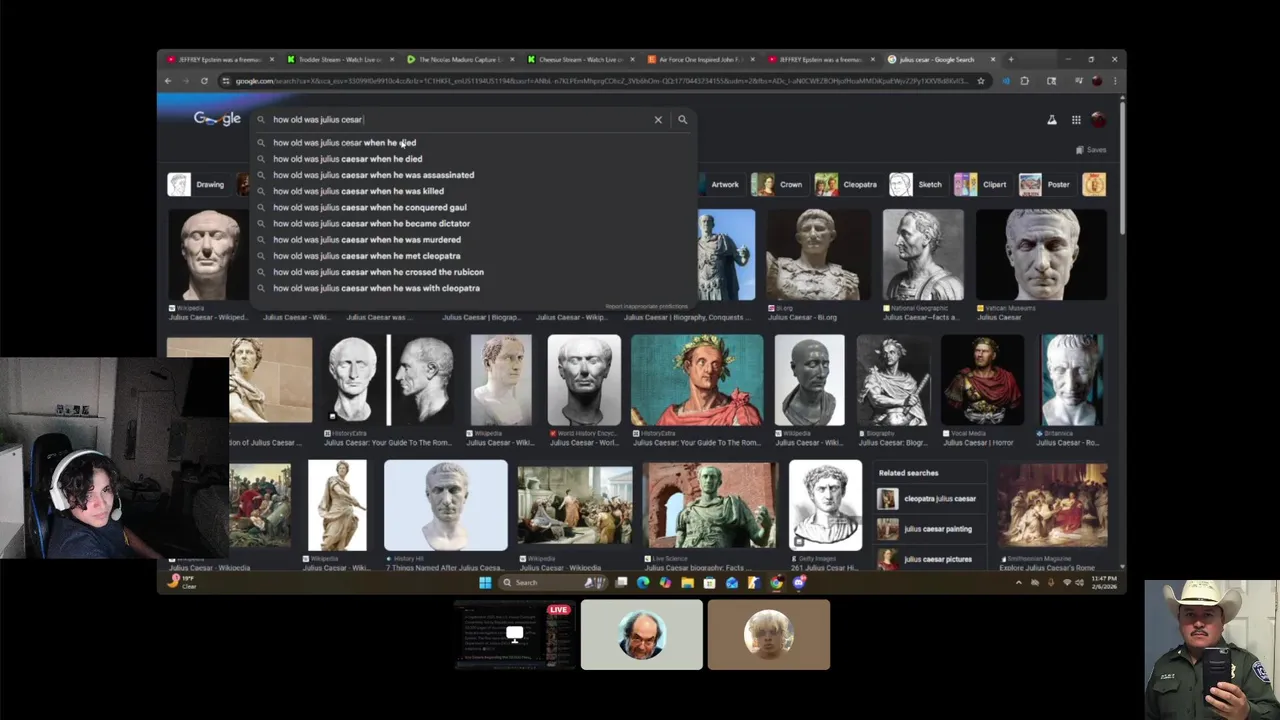Open Chrome icon in the taskbar

[x=776, y=582]
